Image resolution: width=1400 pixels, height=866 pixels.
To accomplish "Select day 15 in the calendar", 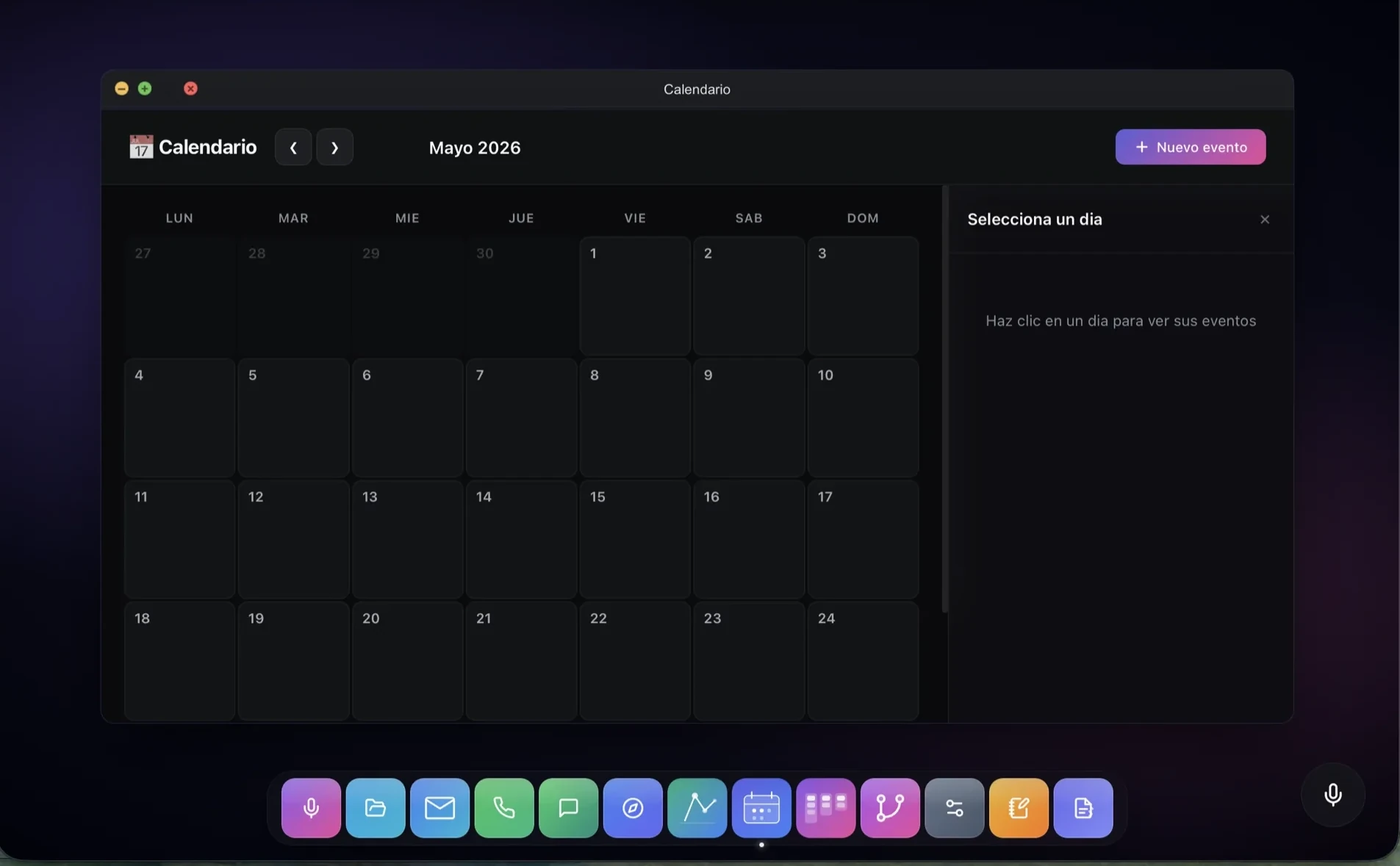I will [635, 540].
